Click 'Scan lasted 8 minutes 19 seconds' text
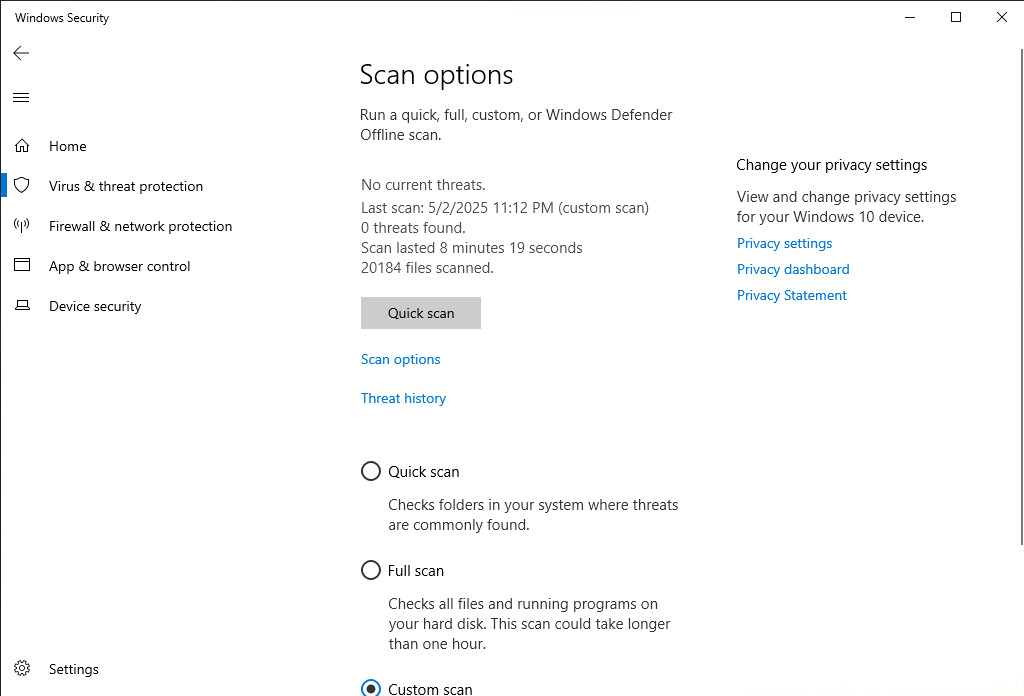Image resolution: width=1024 pixels, height=696 pixels. [x=472, y=248]
